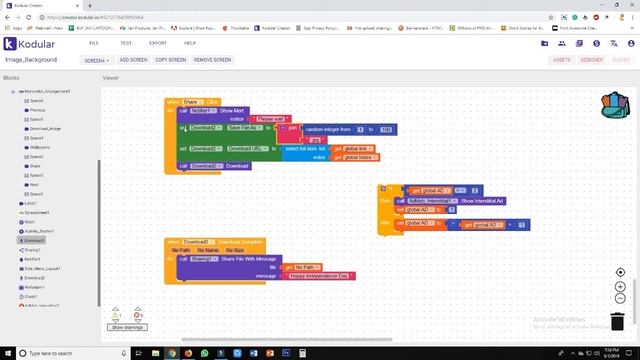Open the Kodular backpack icon

point(615,105)
